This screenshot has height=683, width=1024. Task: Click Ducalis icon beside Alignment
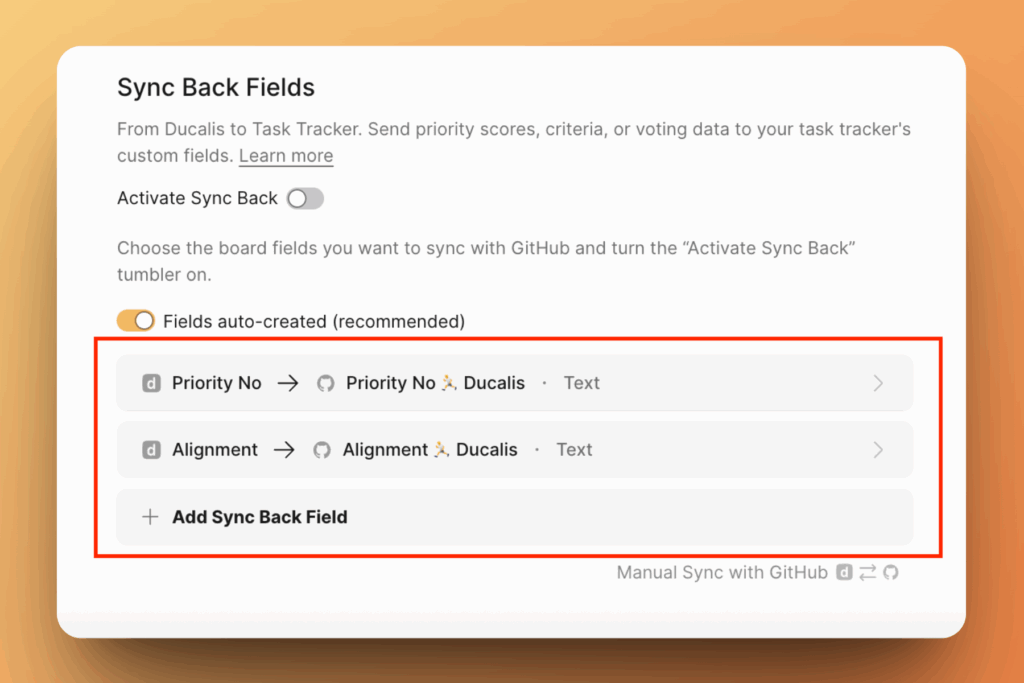[152, 450]
